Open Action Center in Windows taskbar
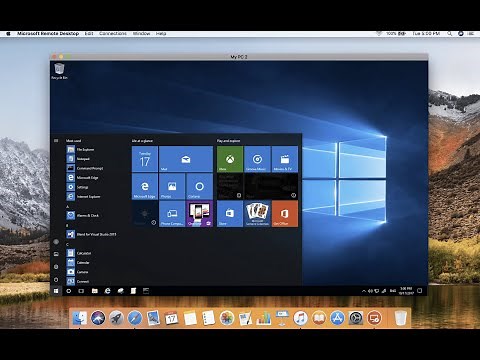This screenshot has height=360, width=480. pyautogui.click(x=420, y=291)
